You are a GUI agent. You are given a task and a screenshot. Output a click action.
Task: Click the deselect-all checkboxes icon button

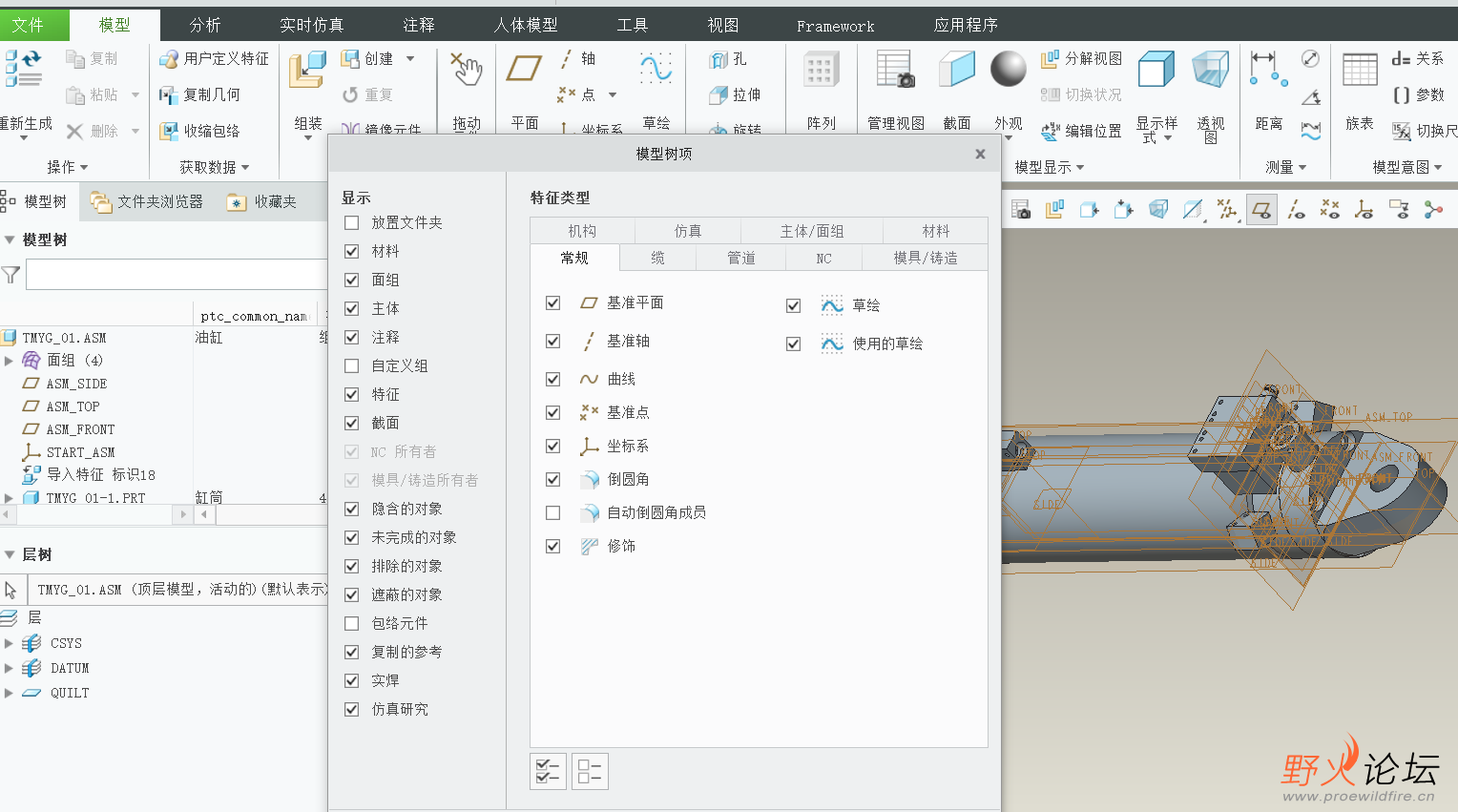(590, 771)
